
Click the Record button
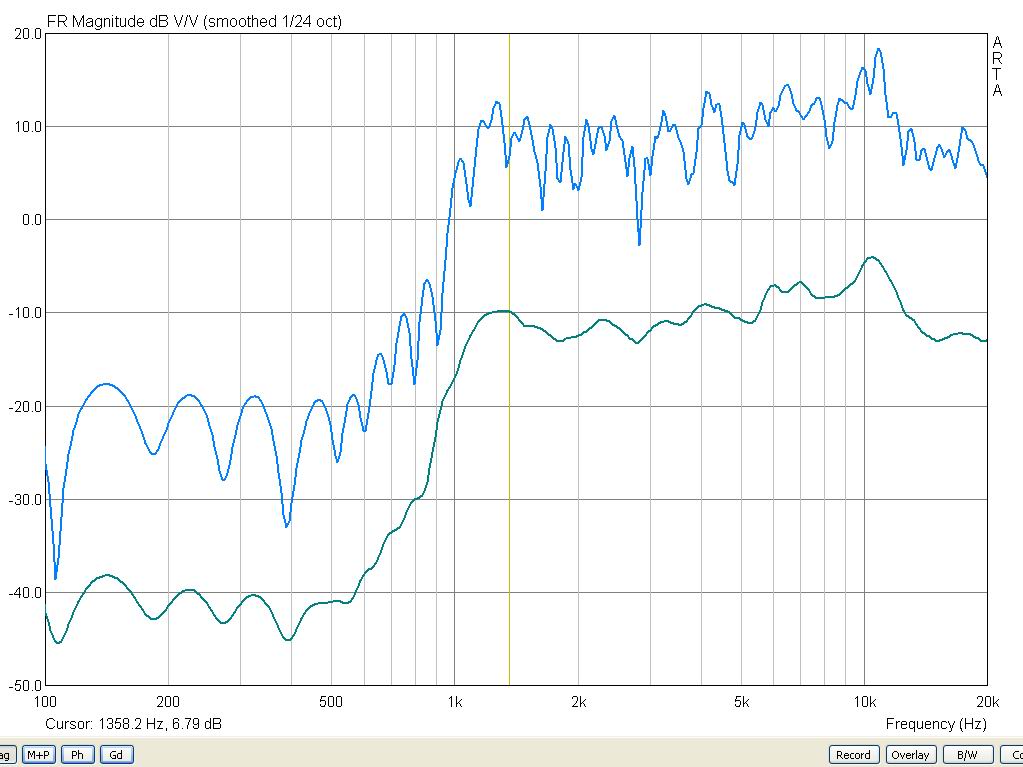(853, 755)
